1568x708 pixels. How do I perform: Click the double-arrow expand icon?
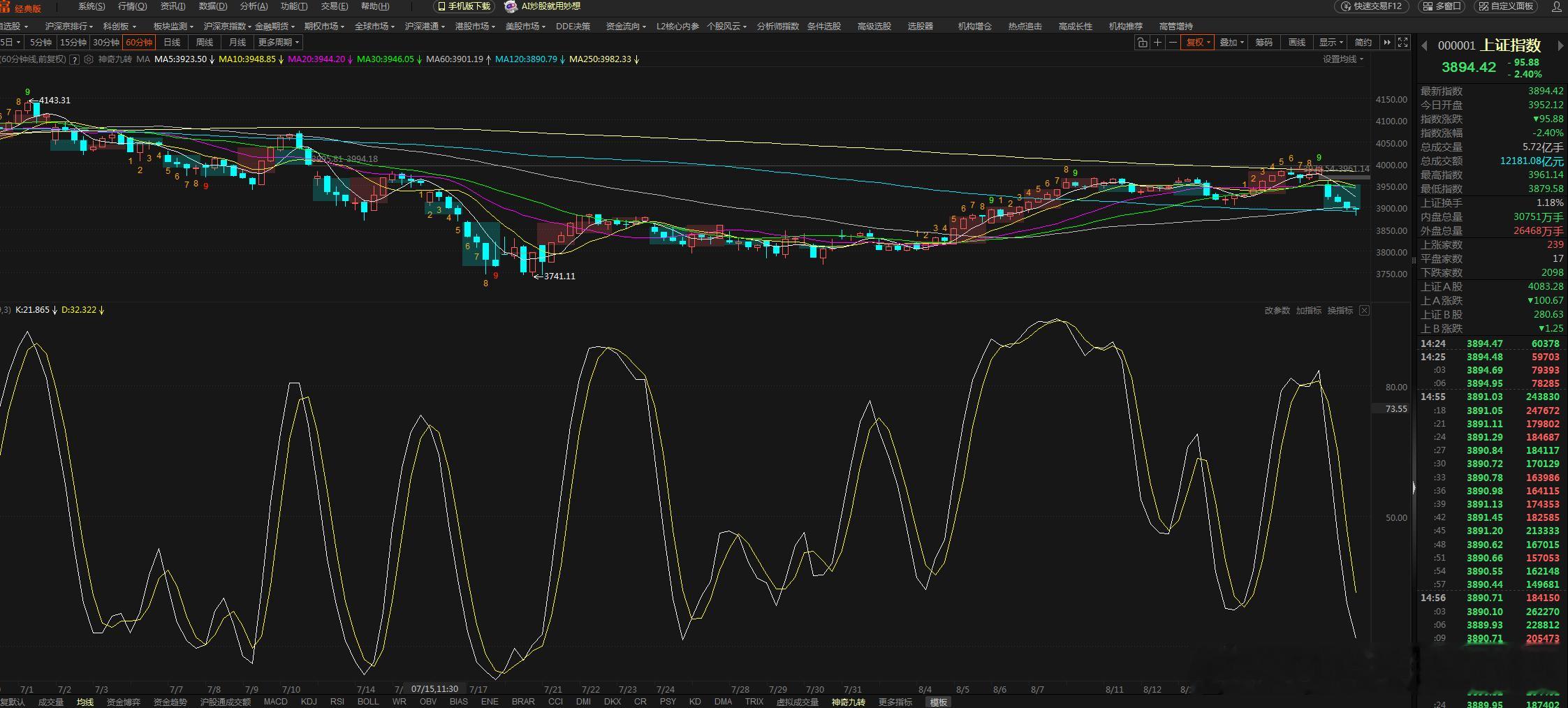tap(1387, 43)
